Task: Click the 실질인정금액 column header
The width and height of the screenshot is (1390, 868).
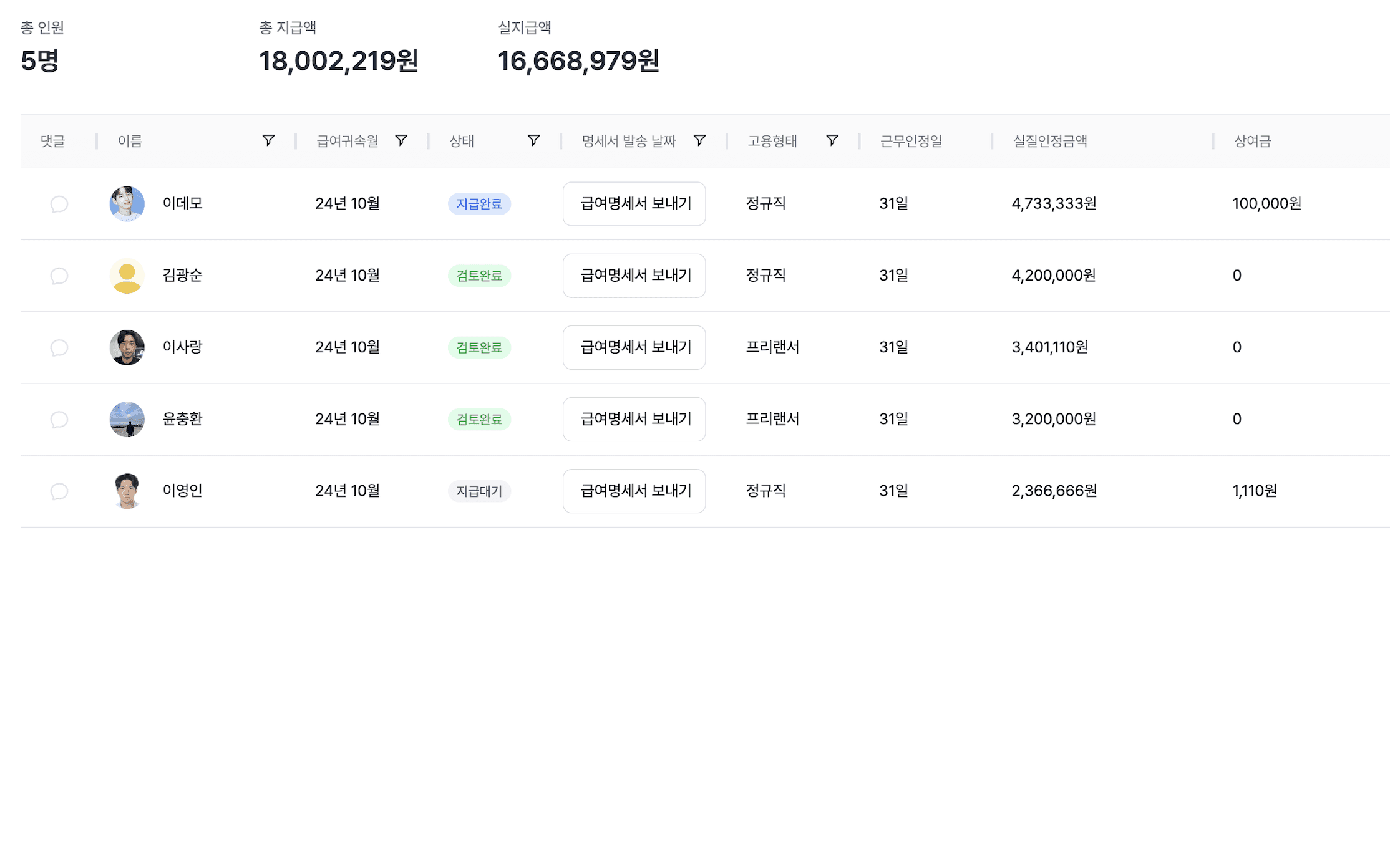Action: point(1050,141)
